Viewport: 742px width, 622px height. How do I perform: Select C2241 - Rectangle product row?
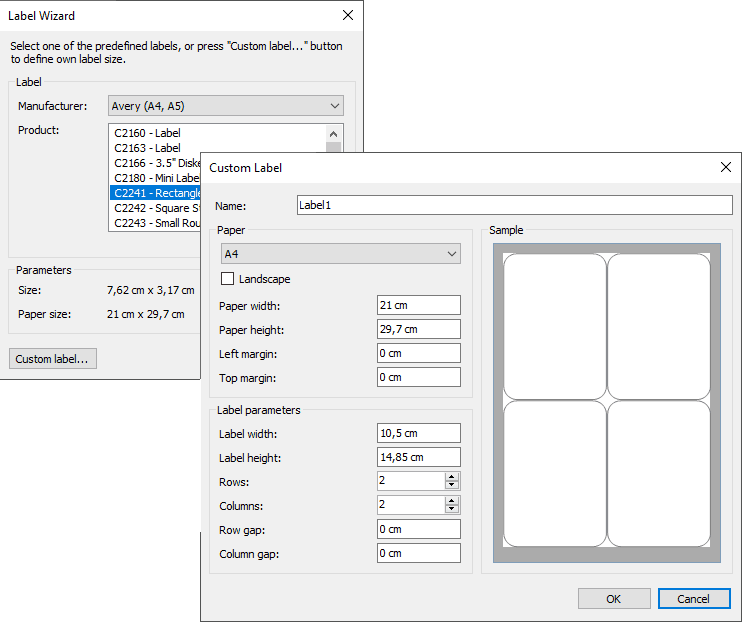(156, 193)
